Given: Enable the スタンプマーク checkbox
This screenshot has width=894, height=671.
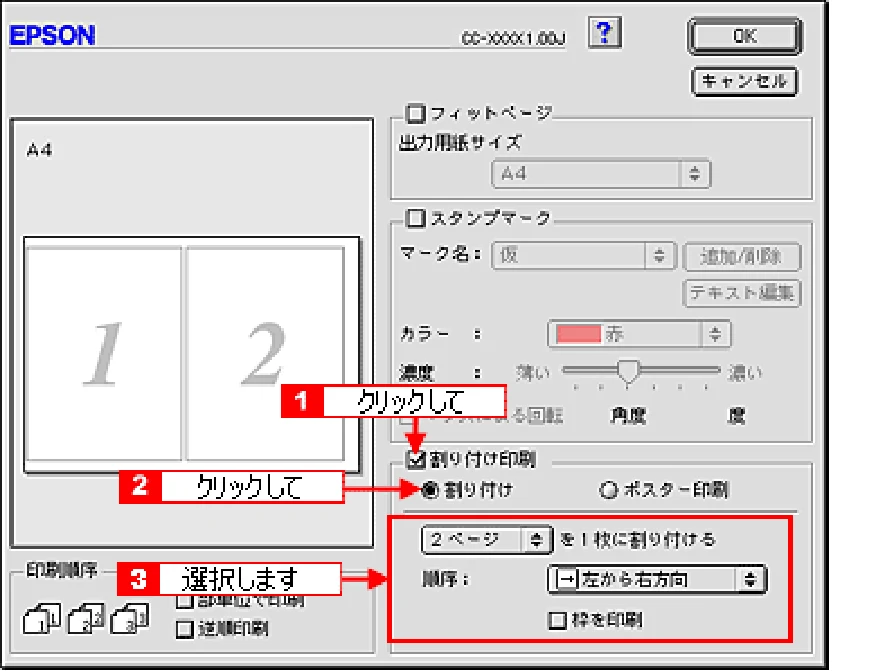Looking at the screenshot, I should pos(415,218).
